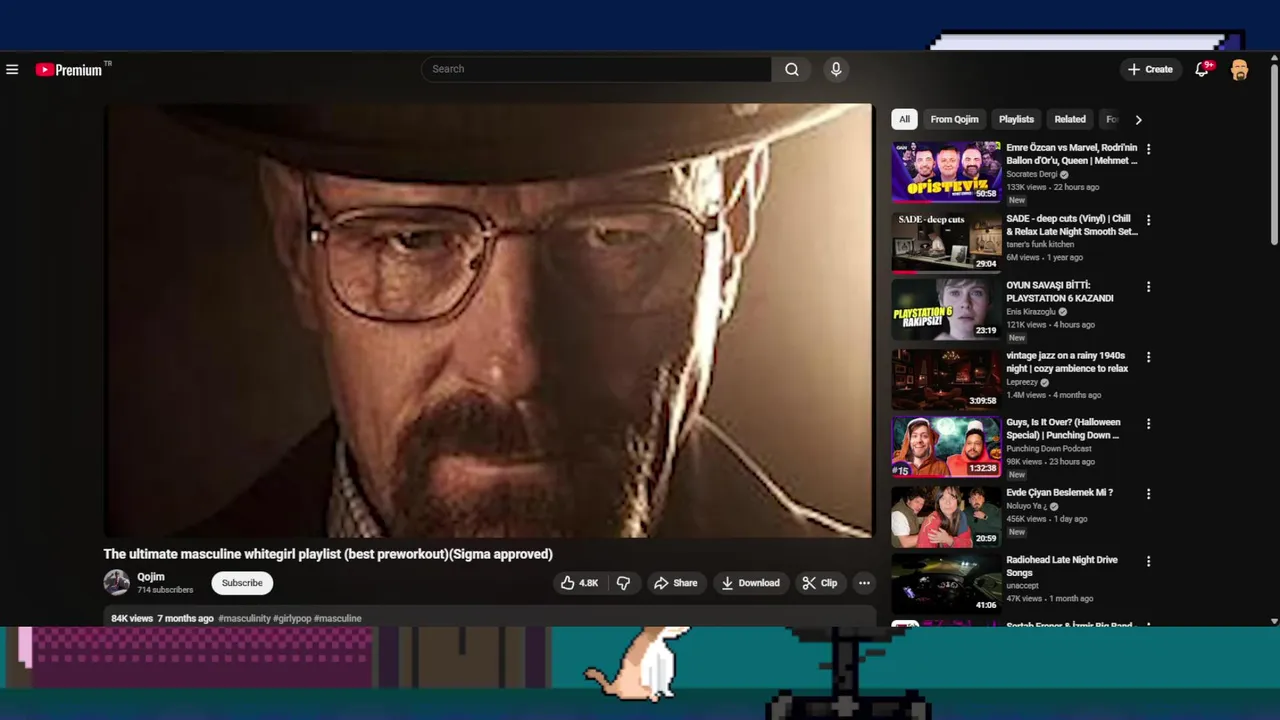Open the Qojim channel name link
This screenshot has height=720, width=1280.
pyautogui.click(x=151, y=577)
